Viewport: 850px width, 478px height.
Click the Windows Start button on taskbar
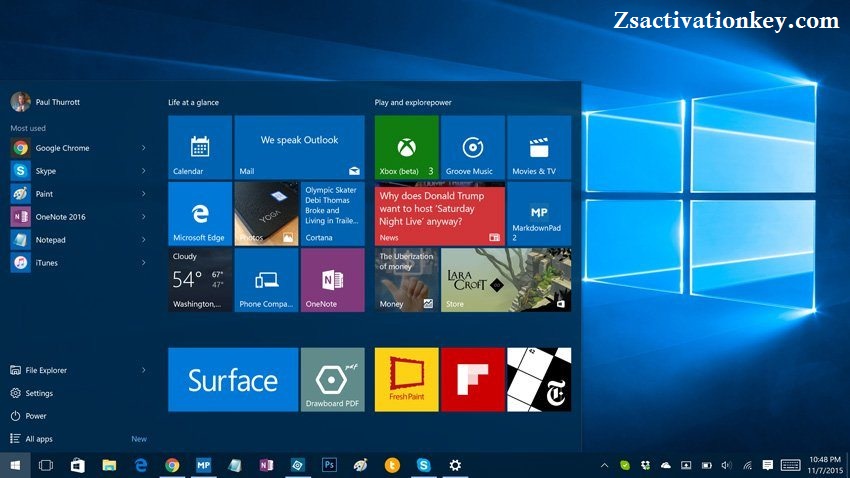point(15,465)
